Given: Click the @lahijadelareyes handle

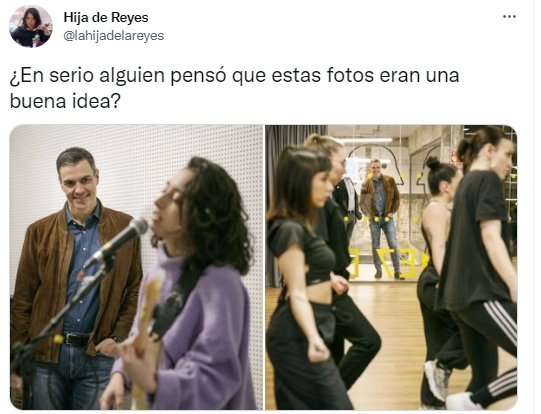Looking at the screenshot, I should click(114, 36).
